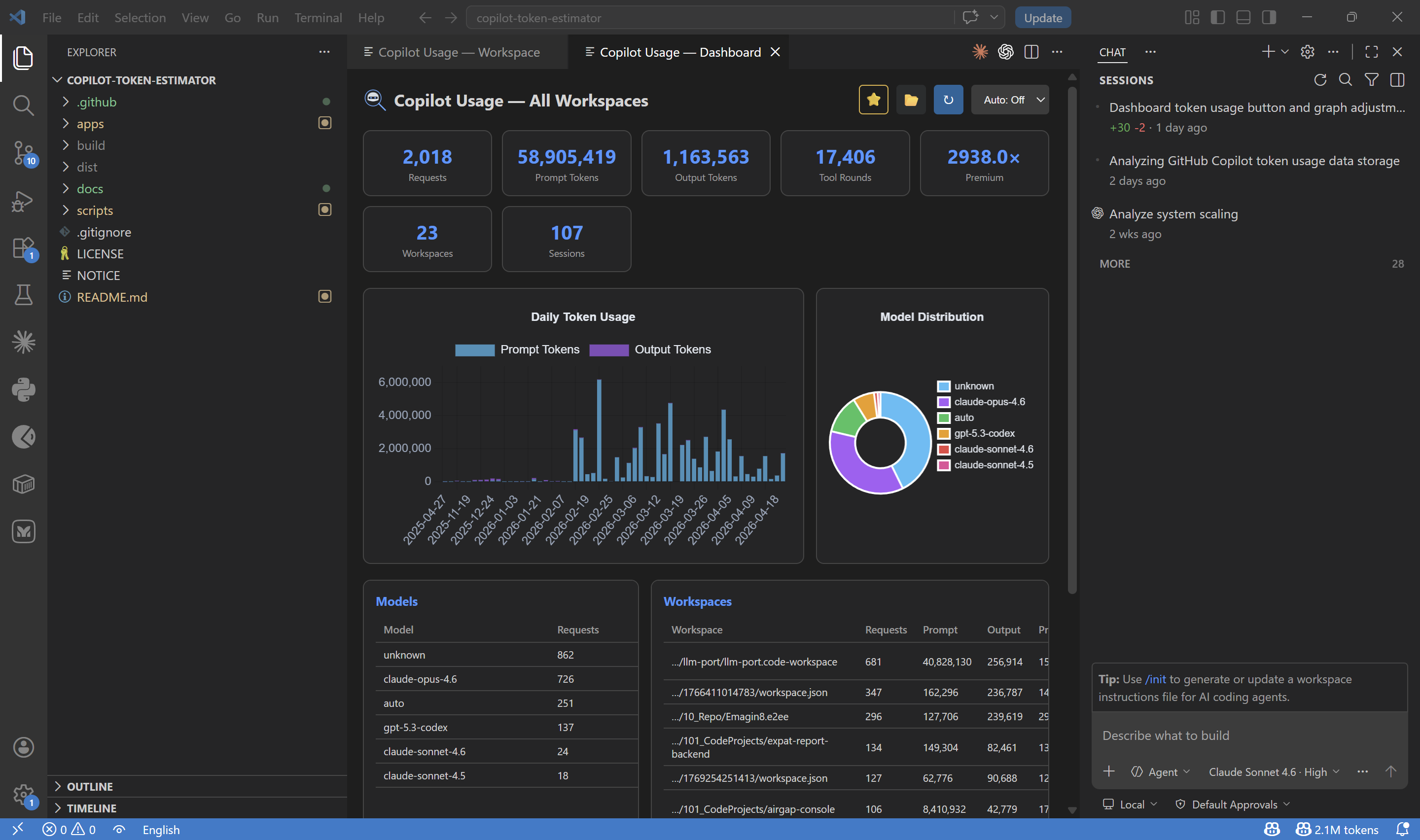
Task: Toggle the bottom panel layout button
Action: click(x=1243, y=18)
